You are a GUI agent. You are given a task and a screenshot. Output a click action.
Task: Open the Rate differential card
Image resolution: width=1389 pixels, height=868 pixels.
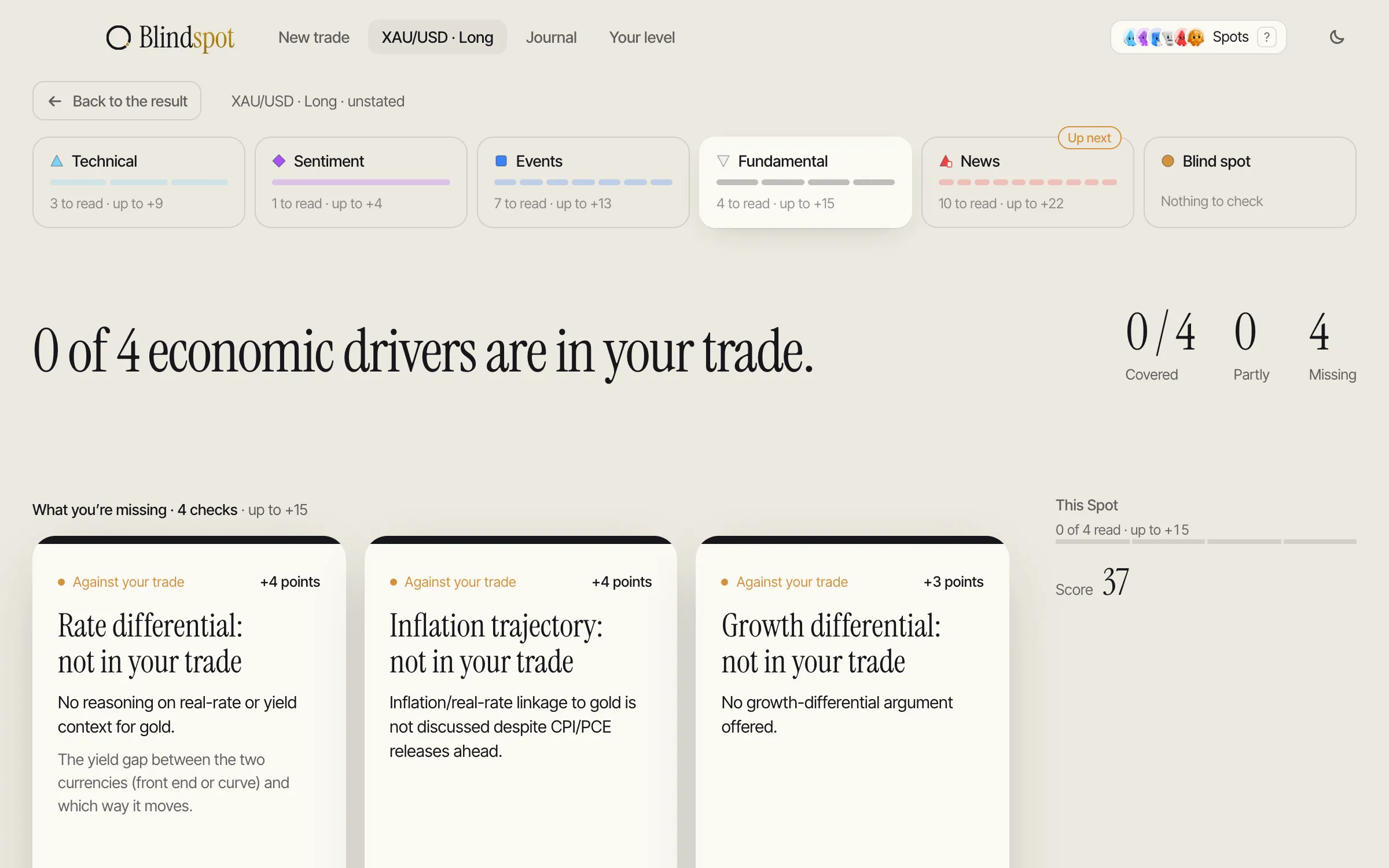189,702
